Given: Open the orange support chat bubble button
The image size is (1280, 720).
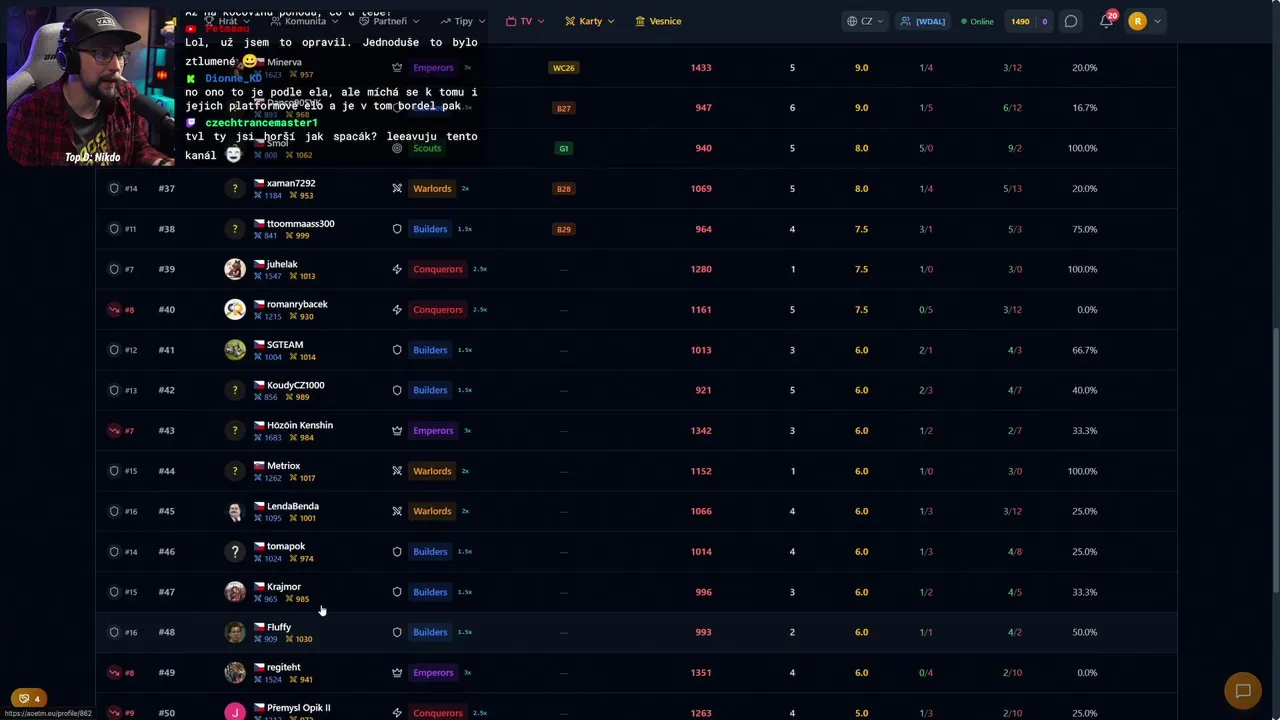Looking at the screenshot, I should tap(1243, 691).
